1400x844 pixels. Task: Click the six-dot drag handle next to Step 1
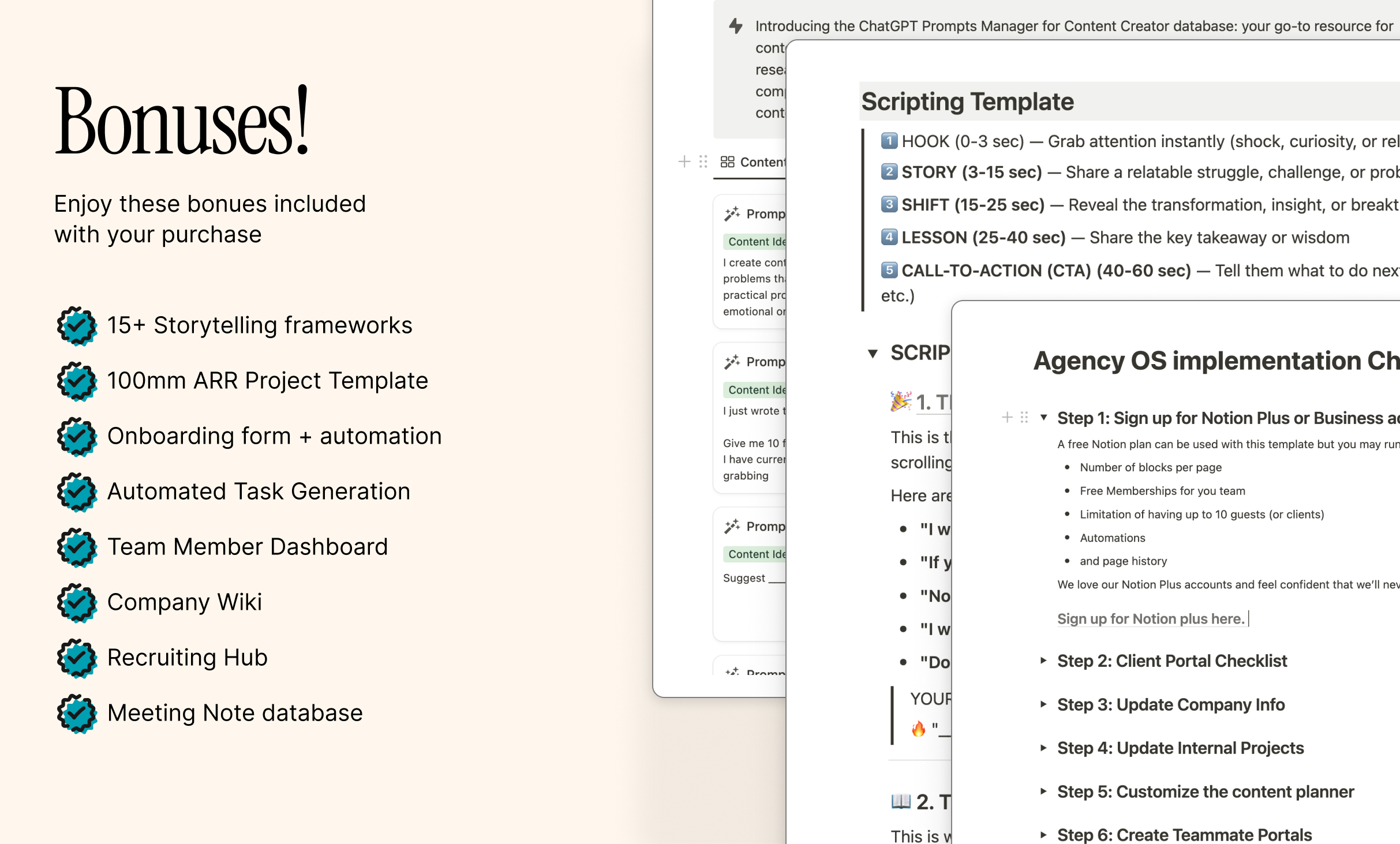click(x=1024, y=417)
